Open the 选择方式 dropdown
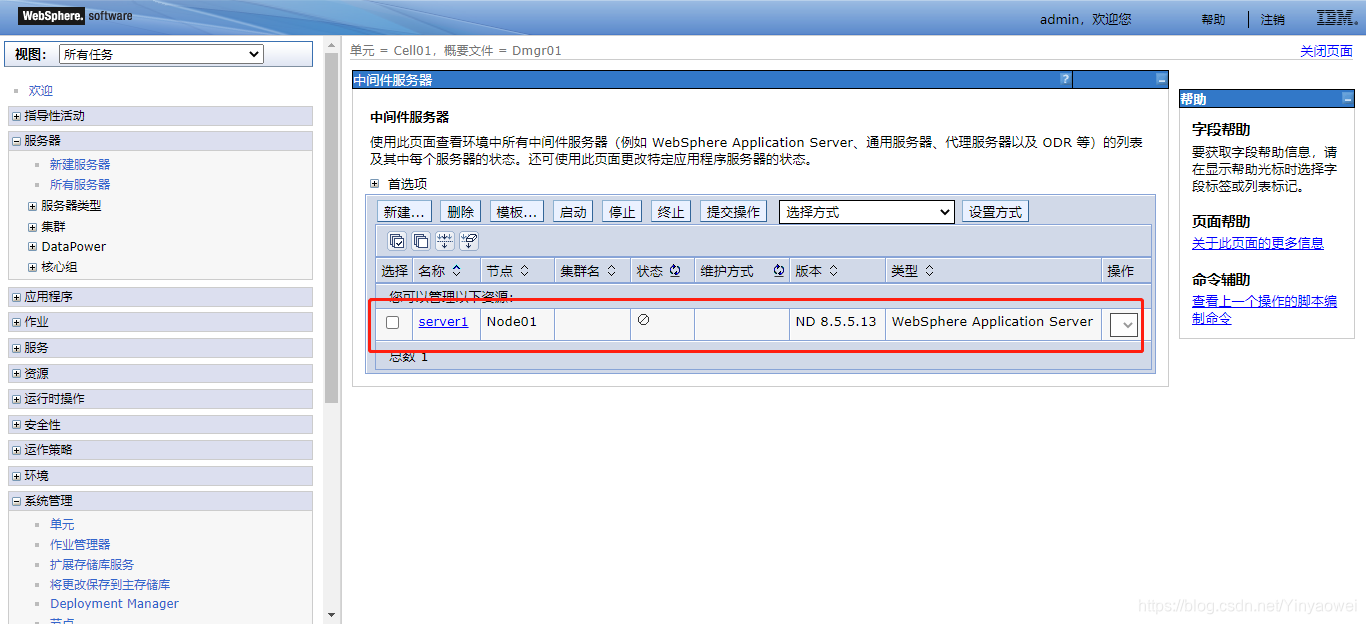 [867, 212]
